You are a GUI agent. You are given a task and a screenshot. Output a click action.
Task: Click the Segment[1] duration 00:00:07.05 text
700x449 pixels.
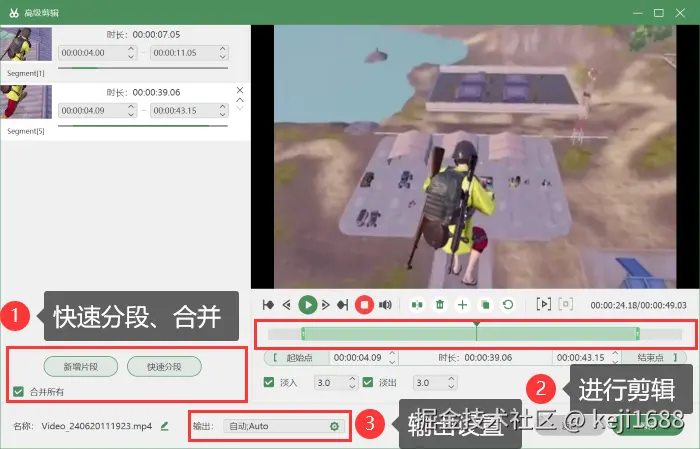[x=156, y=35]
